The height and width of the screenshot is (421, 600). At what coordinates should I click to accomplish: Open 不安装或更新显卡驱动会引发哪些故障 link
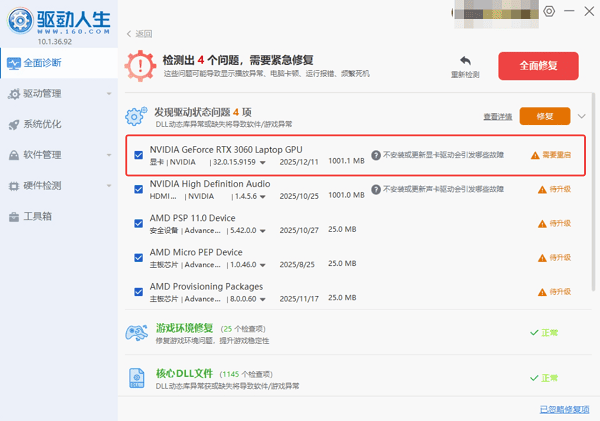[443, 155]
